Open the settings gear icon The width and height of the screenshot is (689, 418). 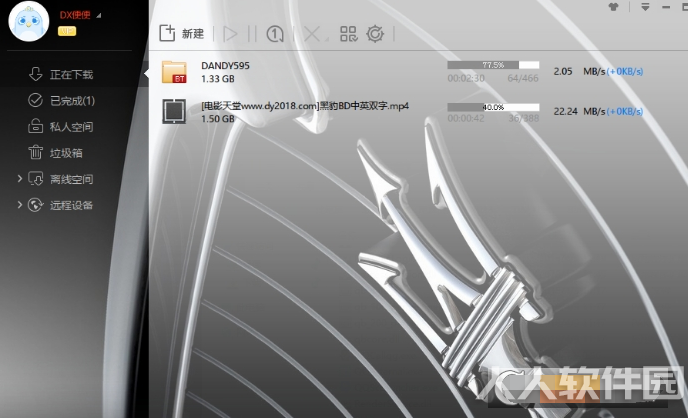pyautogui.click(x=375, y=34)
